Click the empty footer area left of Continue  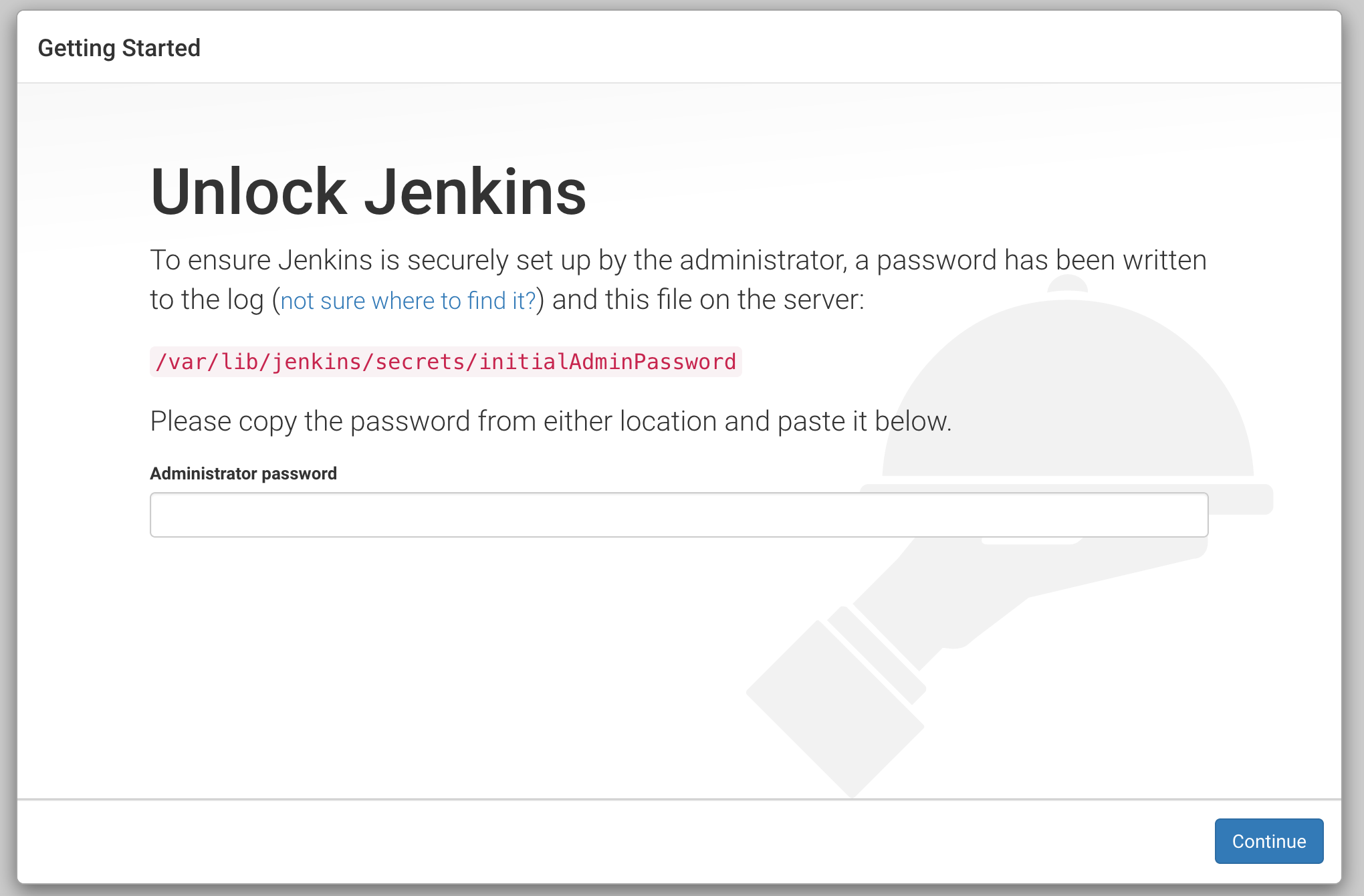coord(602,841)
